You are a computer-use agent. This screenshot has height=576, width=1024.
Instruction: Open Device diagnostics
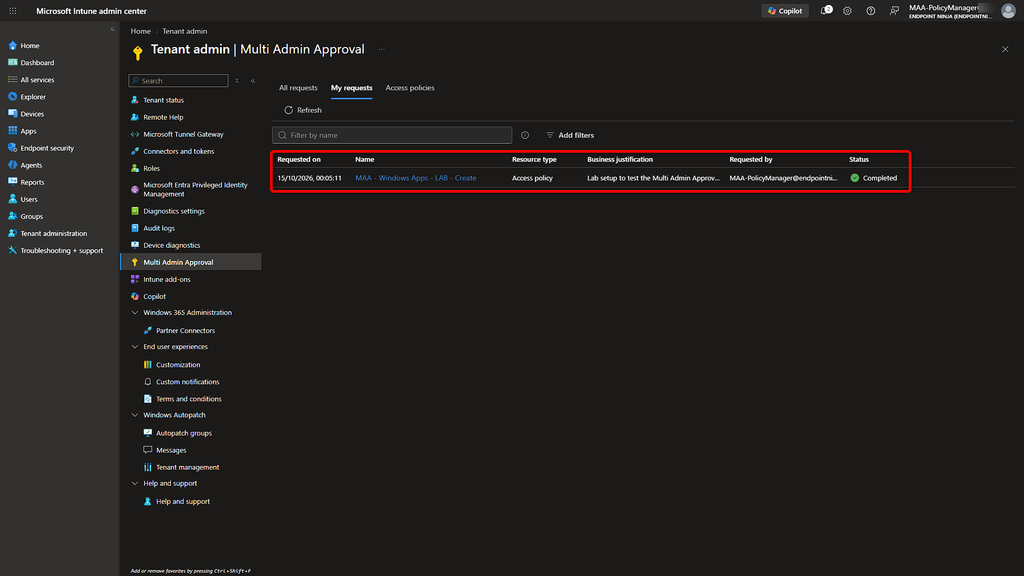[172, 245]
